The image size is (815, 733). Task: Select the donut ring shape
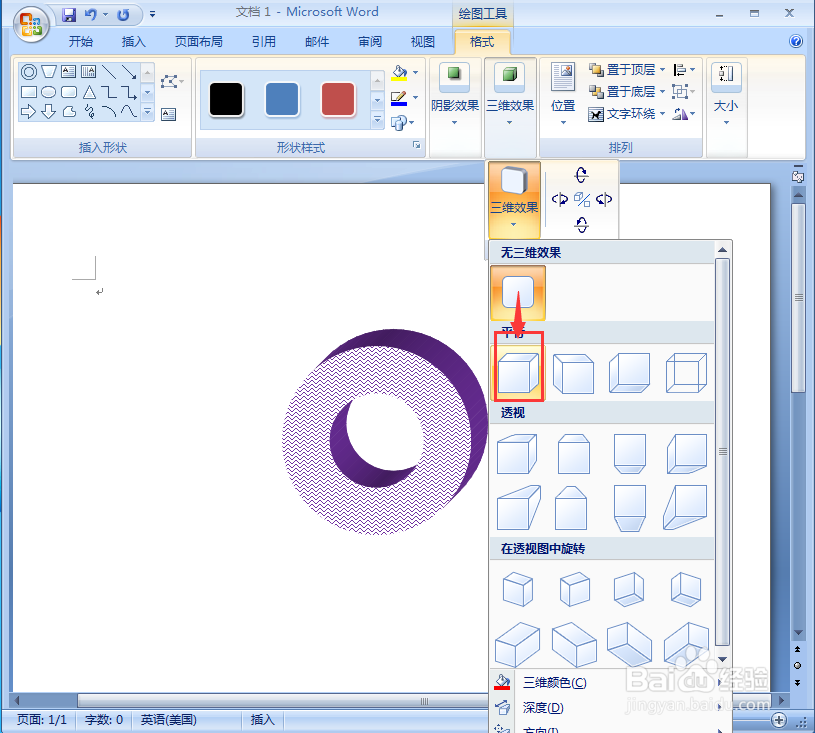click(x=29, y=72)
